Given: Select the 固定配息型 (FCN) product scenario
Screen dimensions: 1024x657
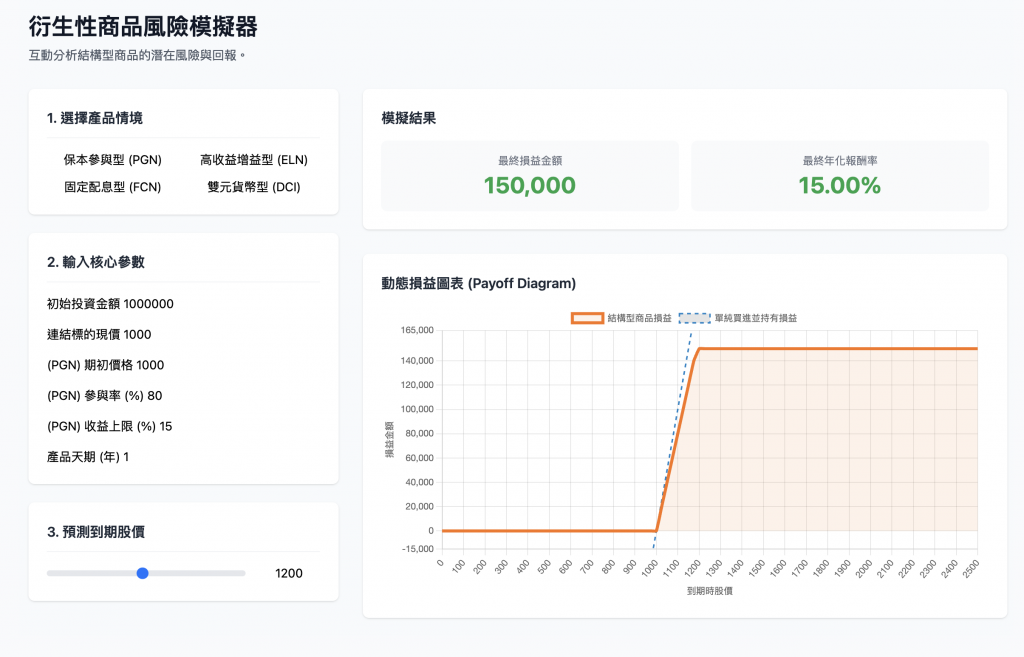Looking at the screenshot, I should tap(112, 187).
